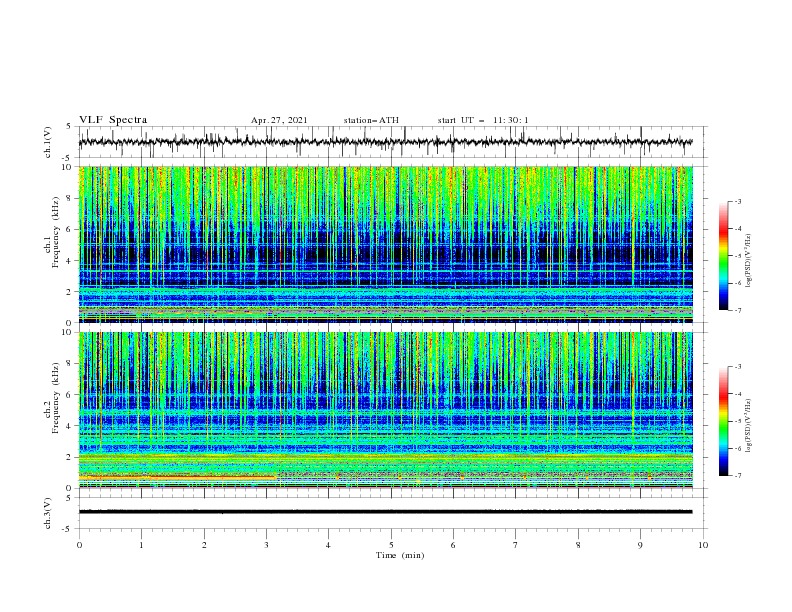Click the 'ch.3(V)' waveform axis label

click(48, 513)
